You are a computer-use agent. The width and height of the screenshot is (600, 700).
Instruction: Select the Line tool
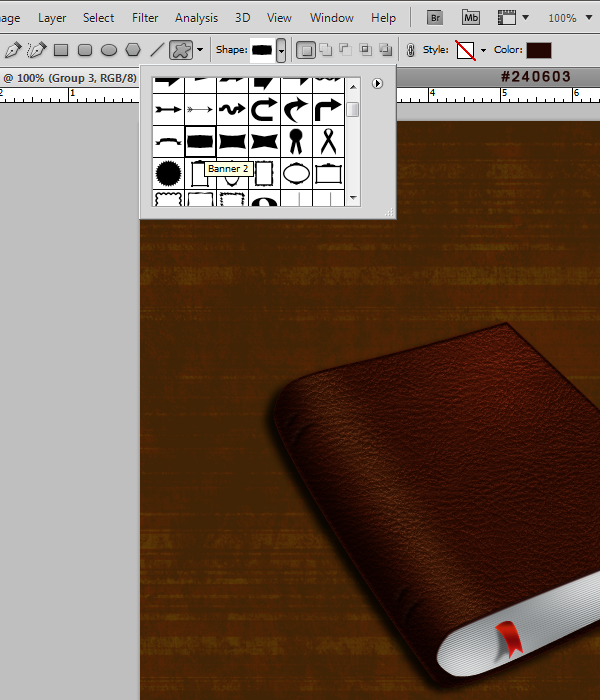pyautogui.click(x=157, y=50)
